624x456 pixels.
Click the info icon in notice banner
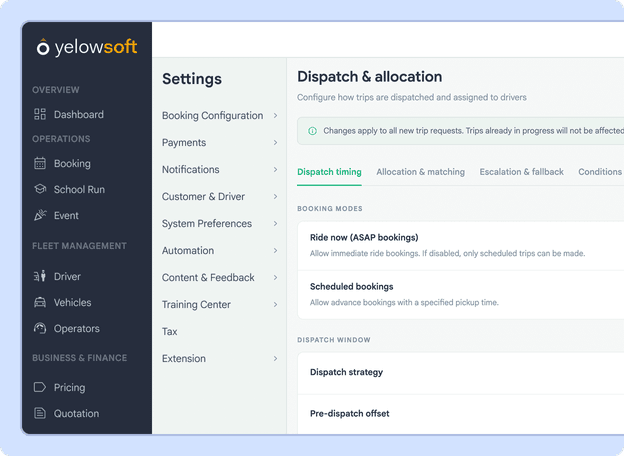click(x=312, y=131)
